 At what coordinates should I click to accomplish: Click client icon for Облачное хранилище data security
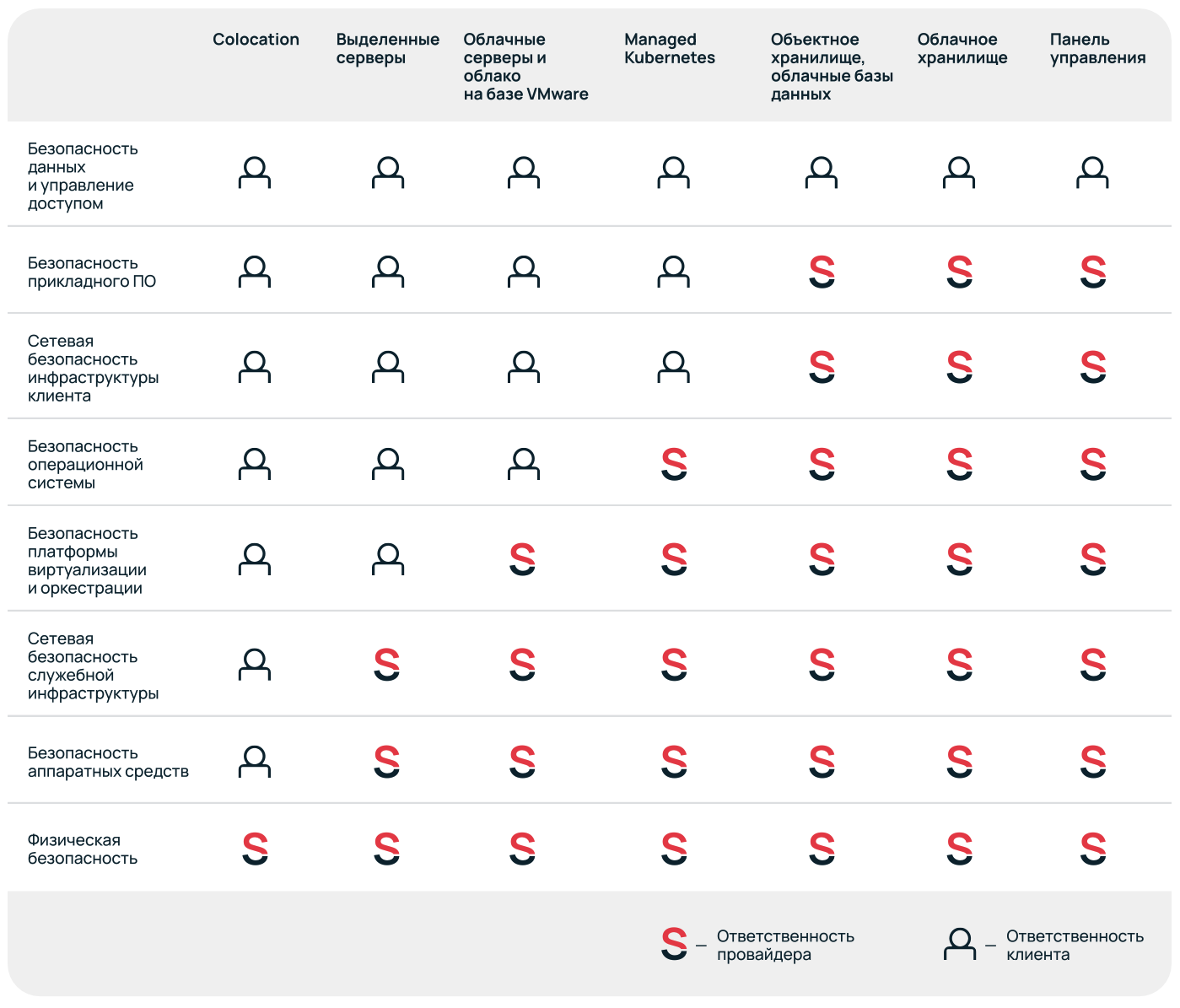[x=959, y=173]
